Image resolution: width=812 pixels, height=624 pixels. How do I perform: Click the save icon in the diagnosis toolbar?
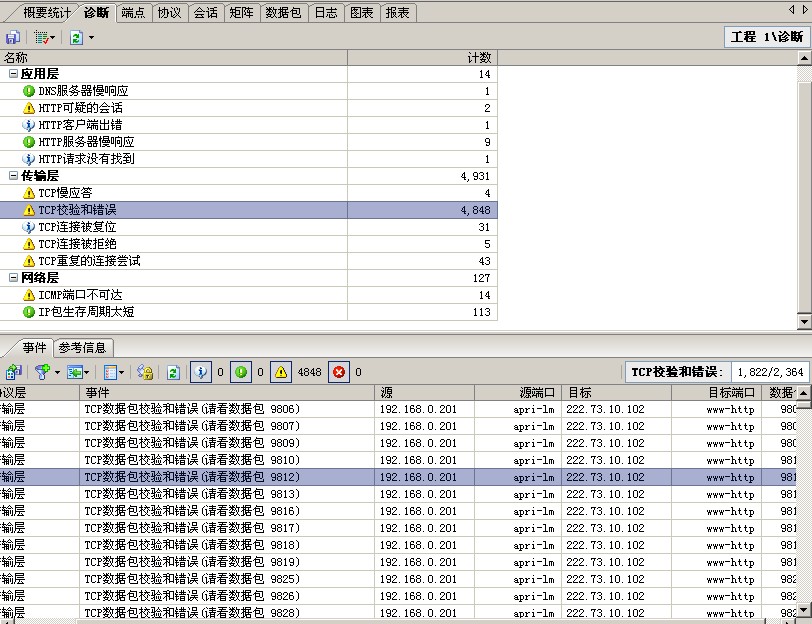(x=12, y=37)
